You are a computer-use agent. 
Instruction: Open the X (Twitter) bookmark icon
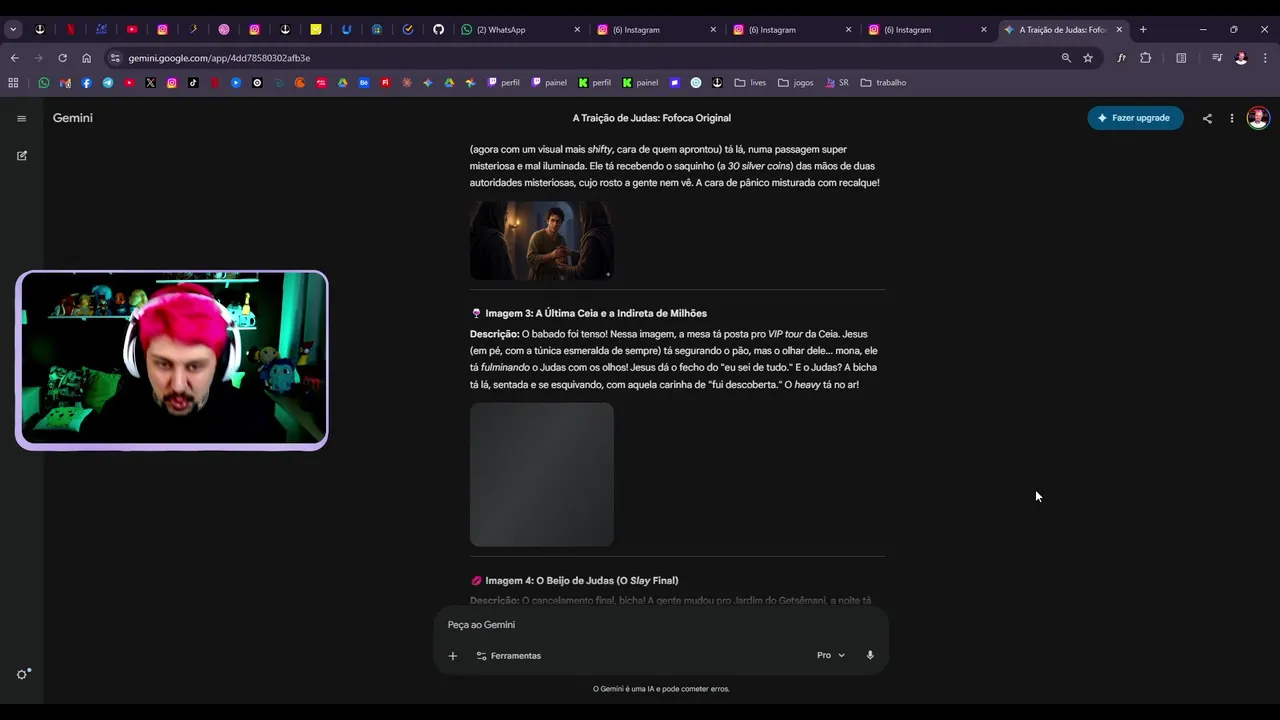[x=151, y=83]
